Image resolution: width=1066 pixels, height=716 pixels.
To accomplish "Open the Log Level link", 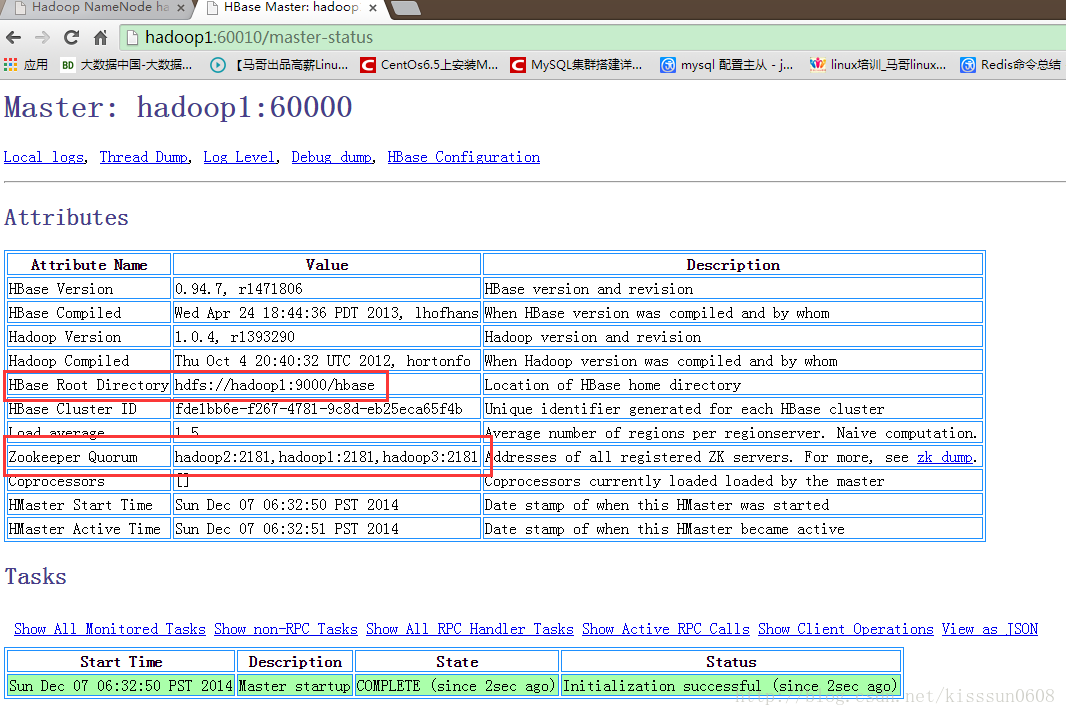I will 239,157.
